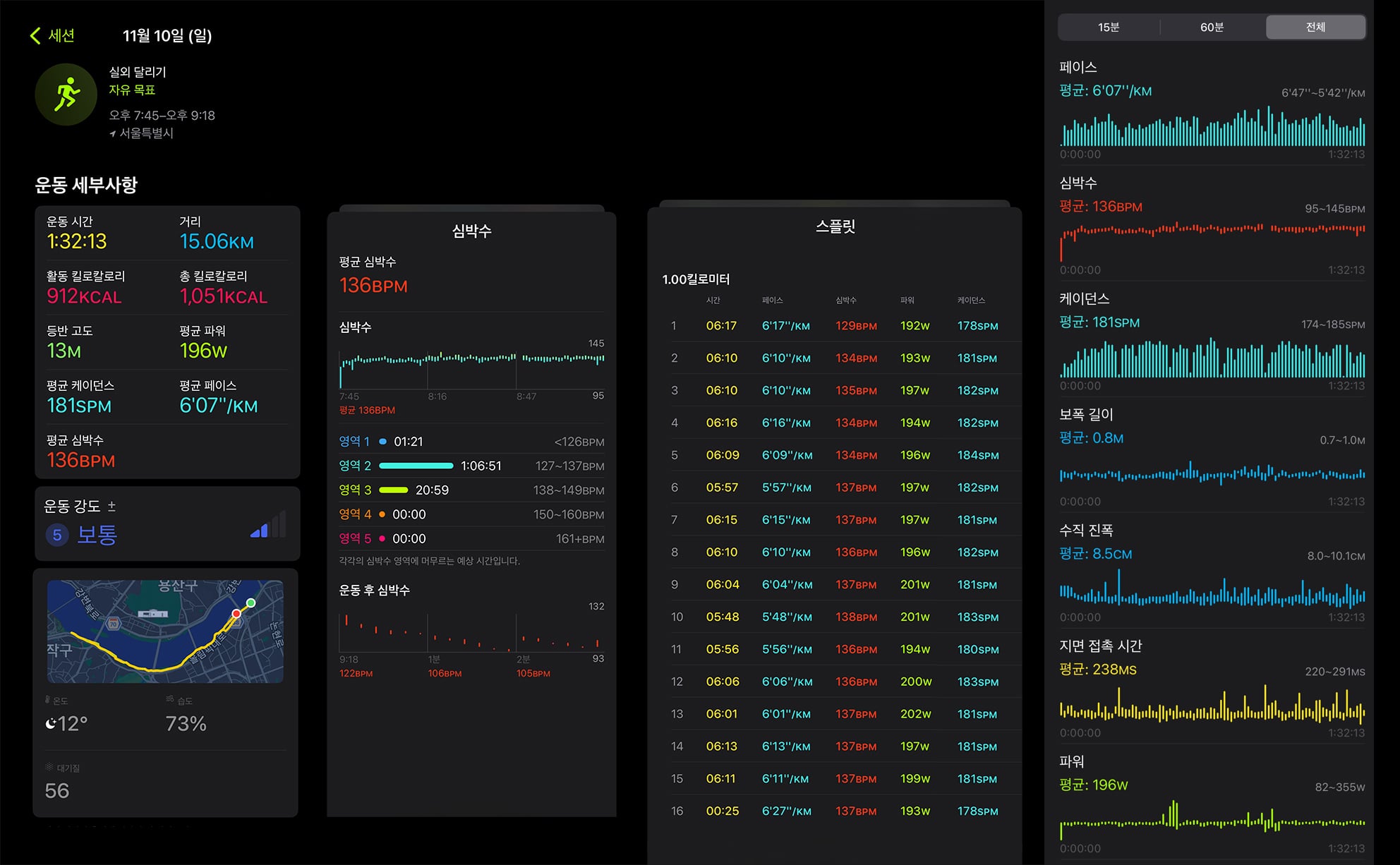Click the blue effort level bars icon
Viewport: 1400px width, 865px height.
(x=268, y=525)
